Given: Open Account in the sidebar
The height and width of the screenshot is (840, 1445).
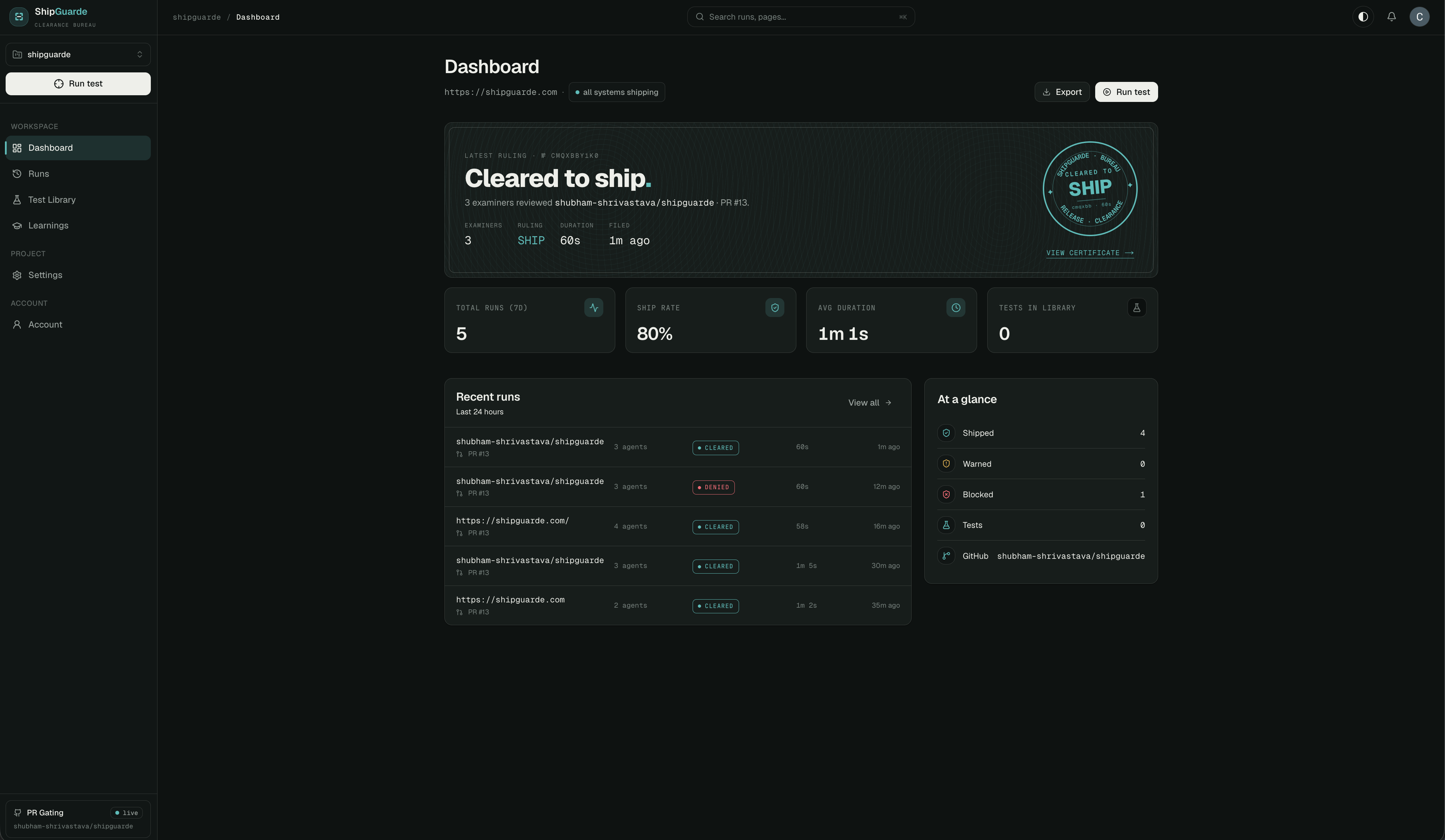Looking at the screenshot, I should click(78, 324).
